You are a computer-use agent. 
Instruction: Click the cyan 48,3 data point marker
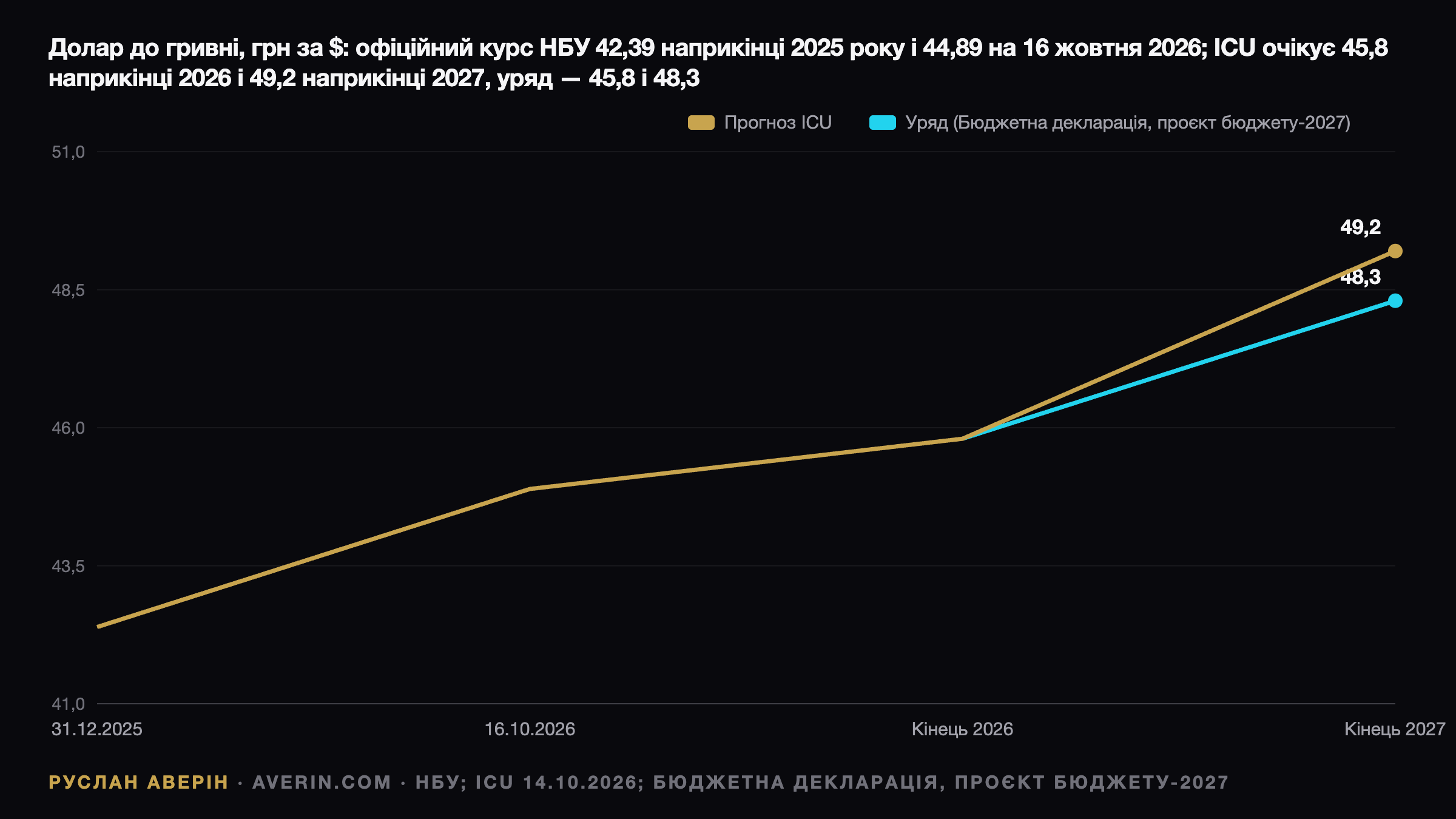click(x=1395, y=301)
